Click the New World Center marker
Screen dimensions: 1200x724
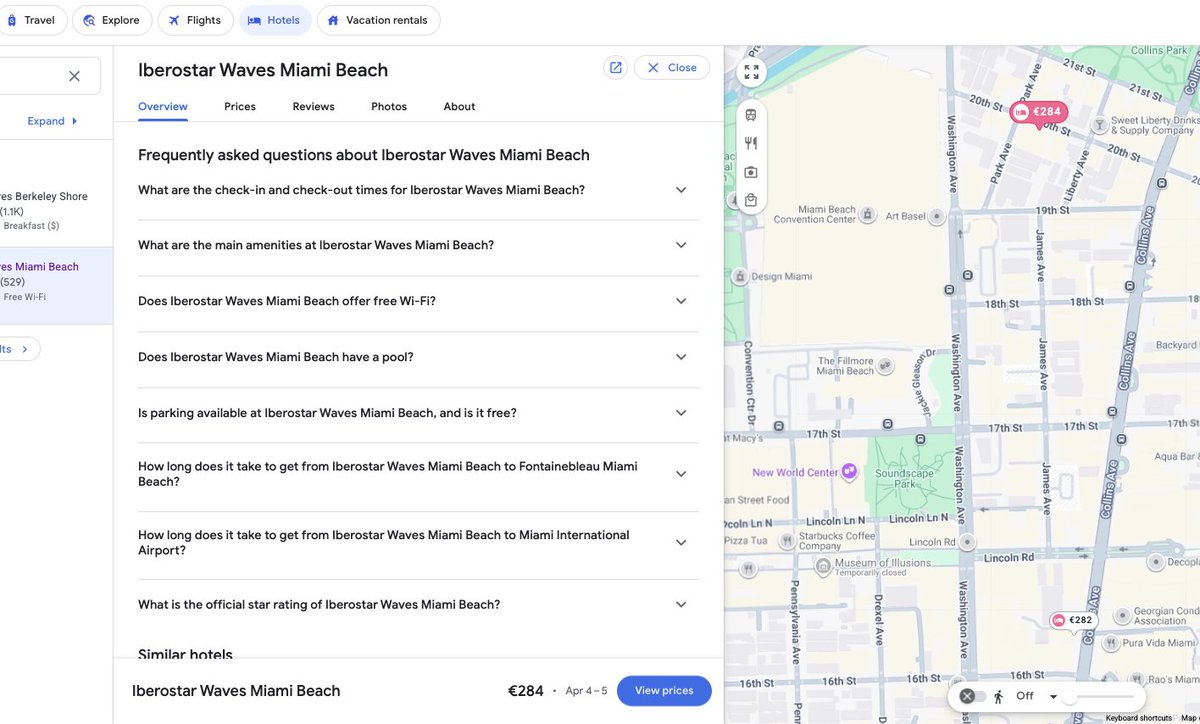click(850, 471)
